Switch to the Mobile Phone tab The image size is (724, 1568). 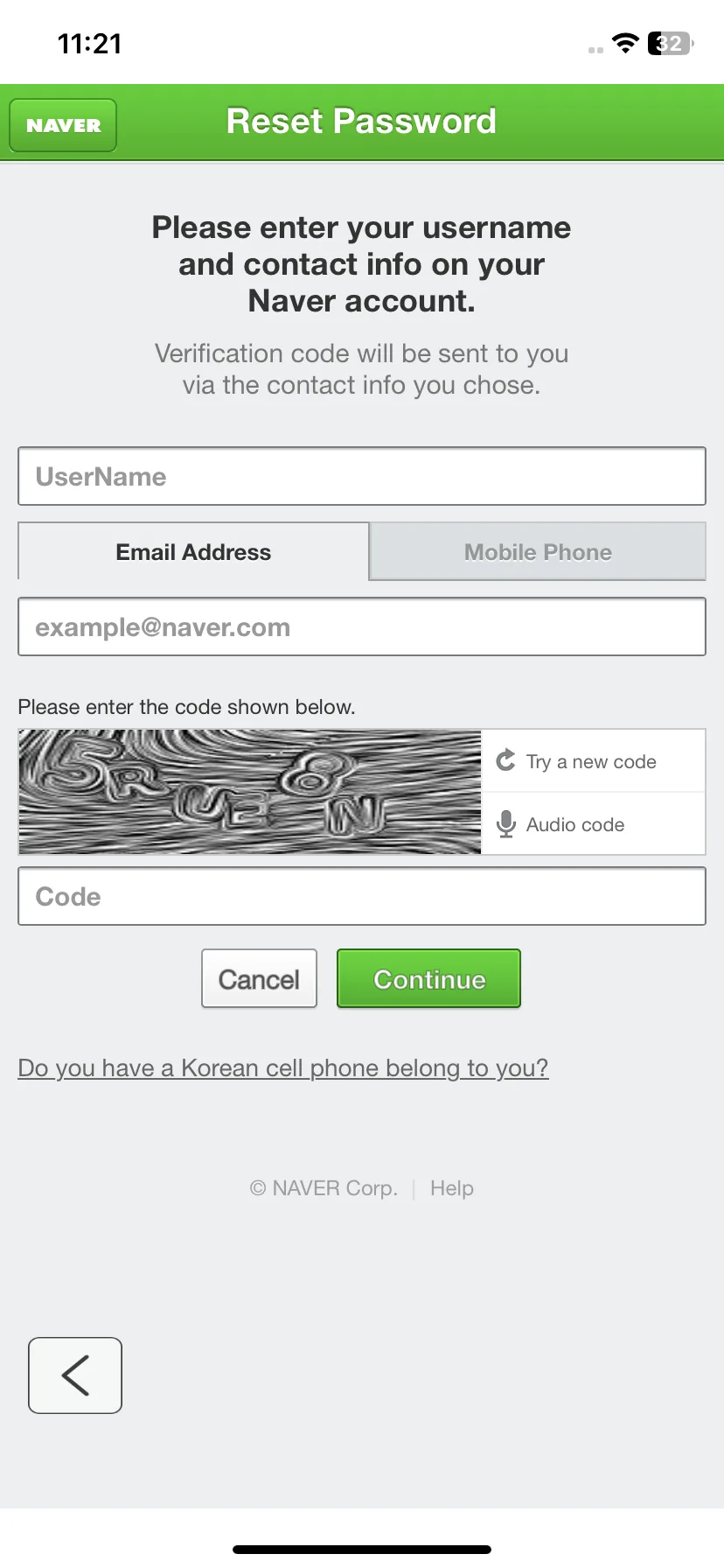point(538,552)
